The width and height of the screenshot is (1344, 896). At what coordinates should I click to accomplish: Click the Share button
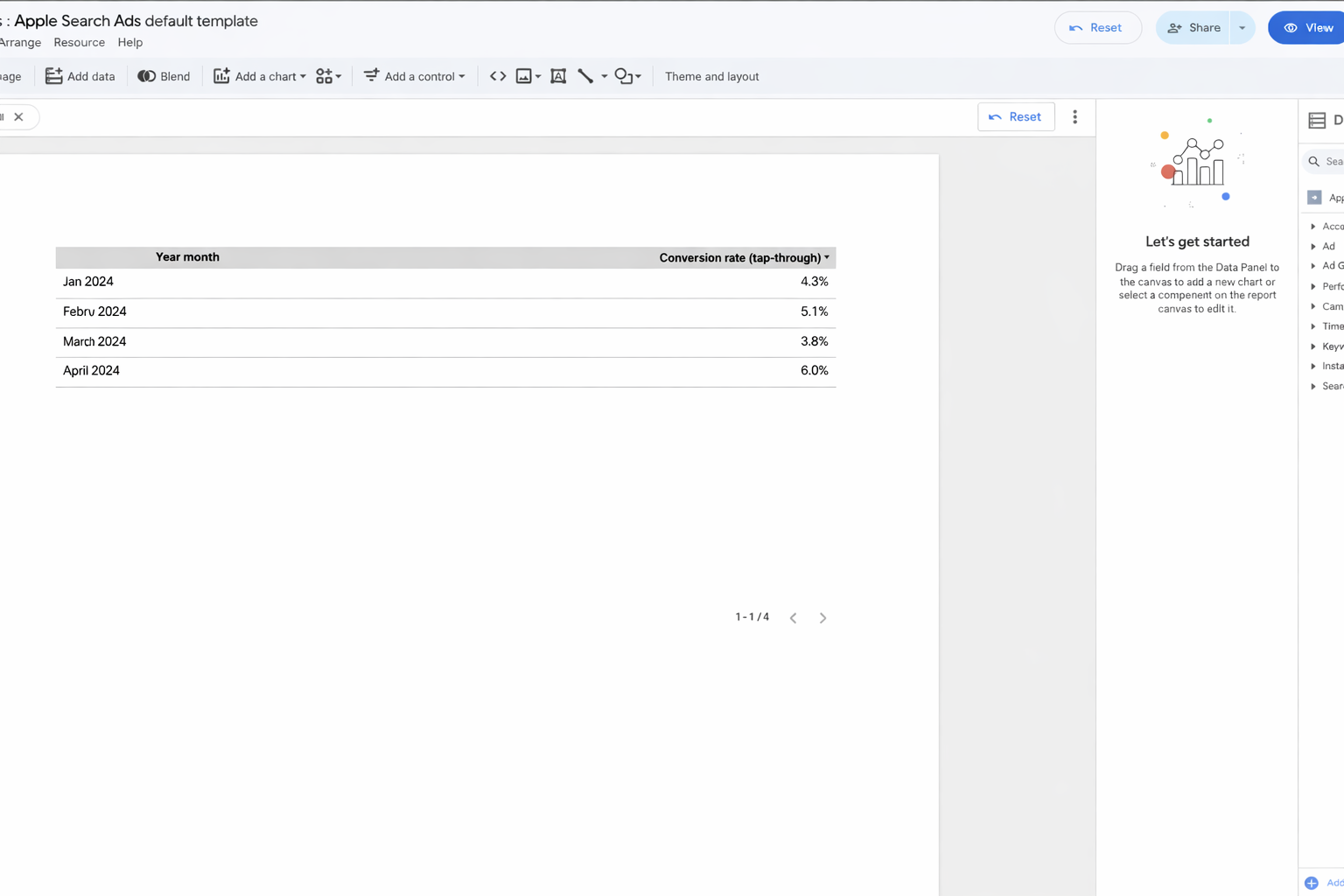(1193, 28)
